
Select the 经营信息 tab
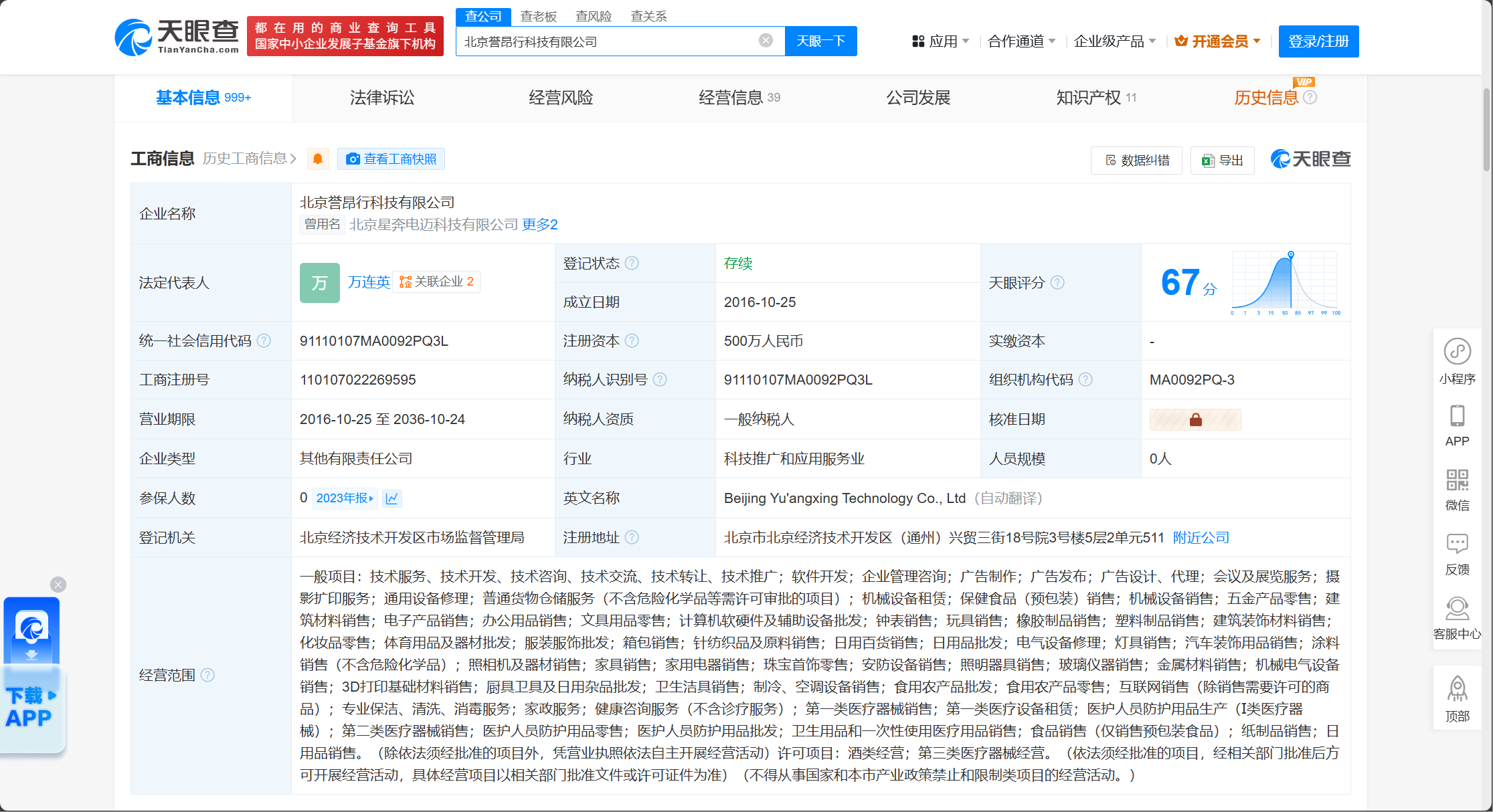tap(739, 98)
